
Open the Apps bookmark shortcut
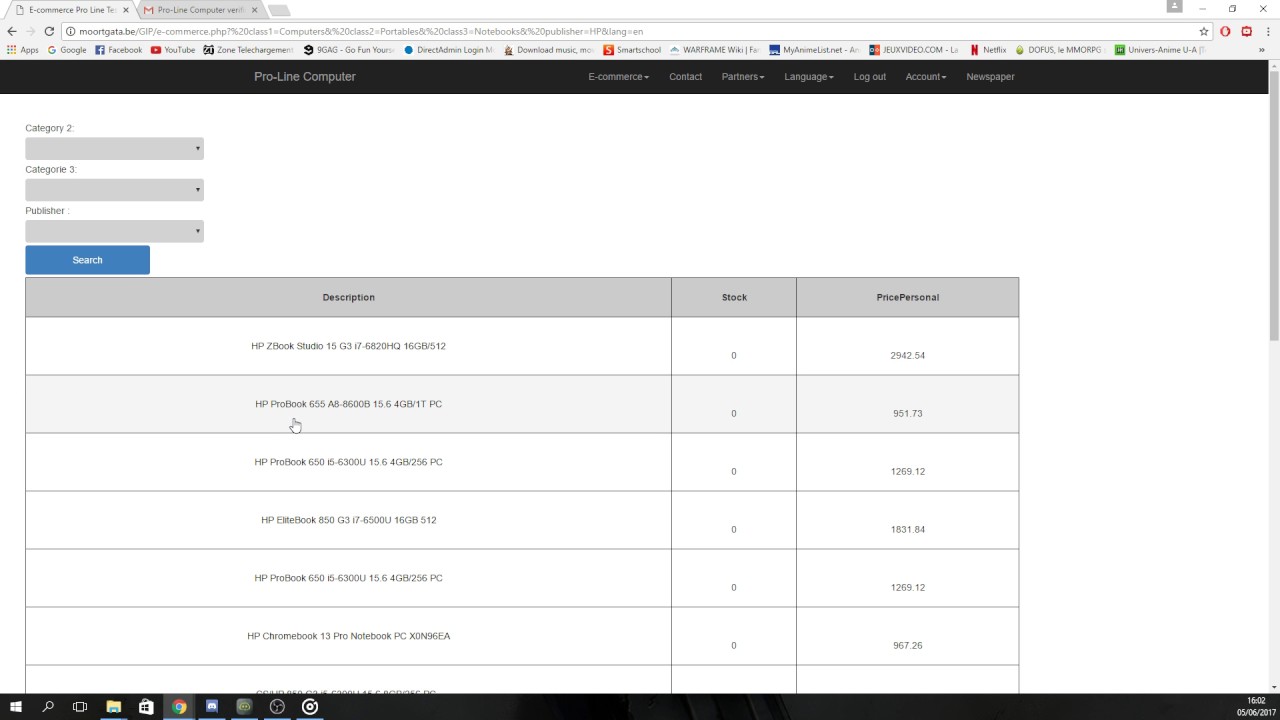[23, 50]
